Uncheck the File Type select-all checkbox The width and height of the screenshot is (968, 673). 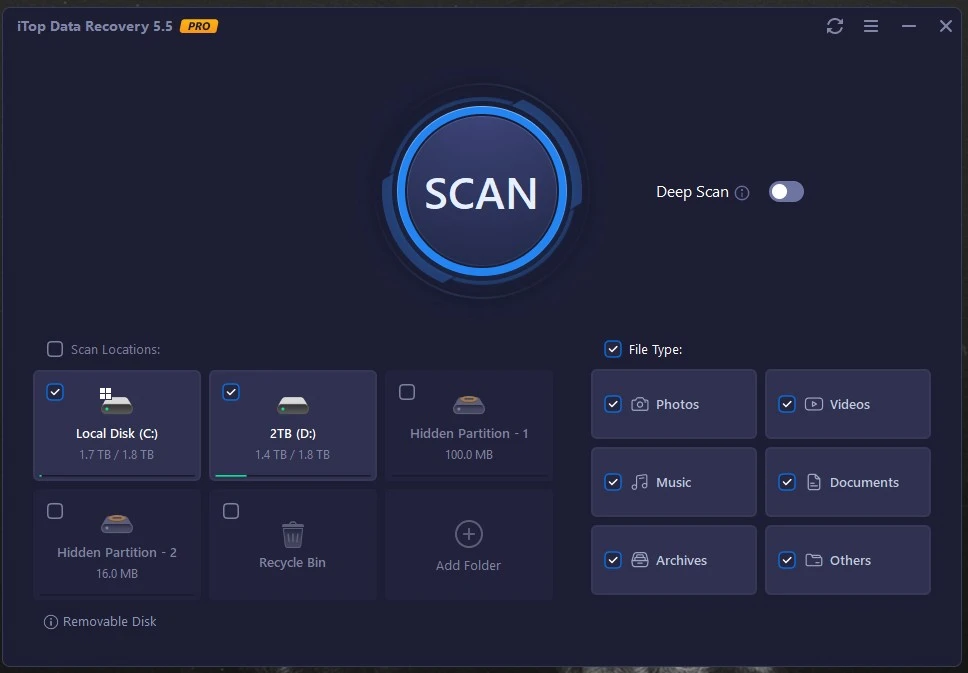tap(613, 349)
